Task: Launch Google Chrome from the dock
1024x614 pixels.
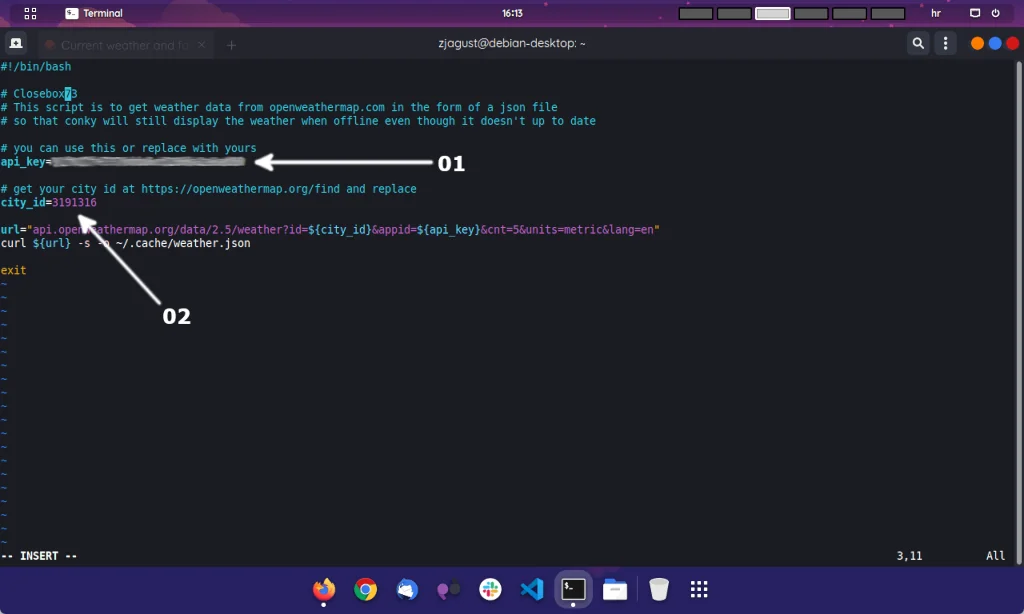Action: (x=365, y=589)
